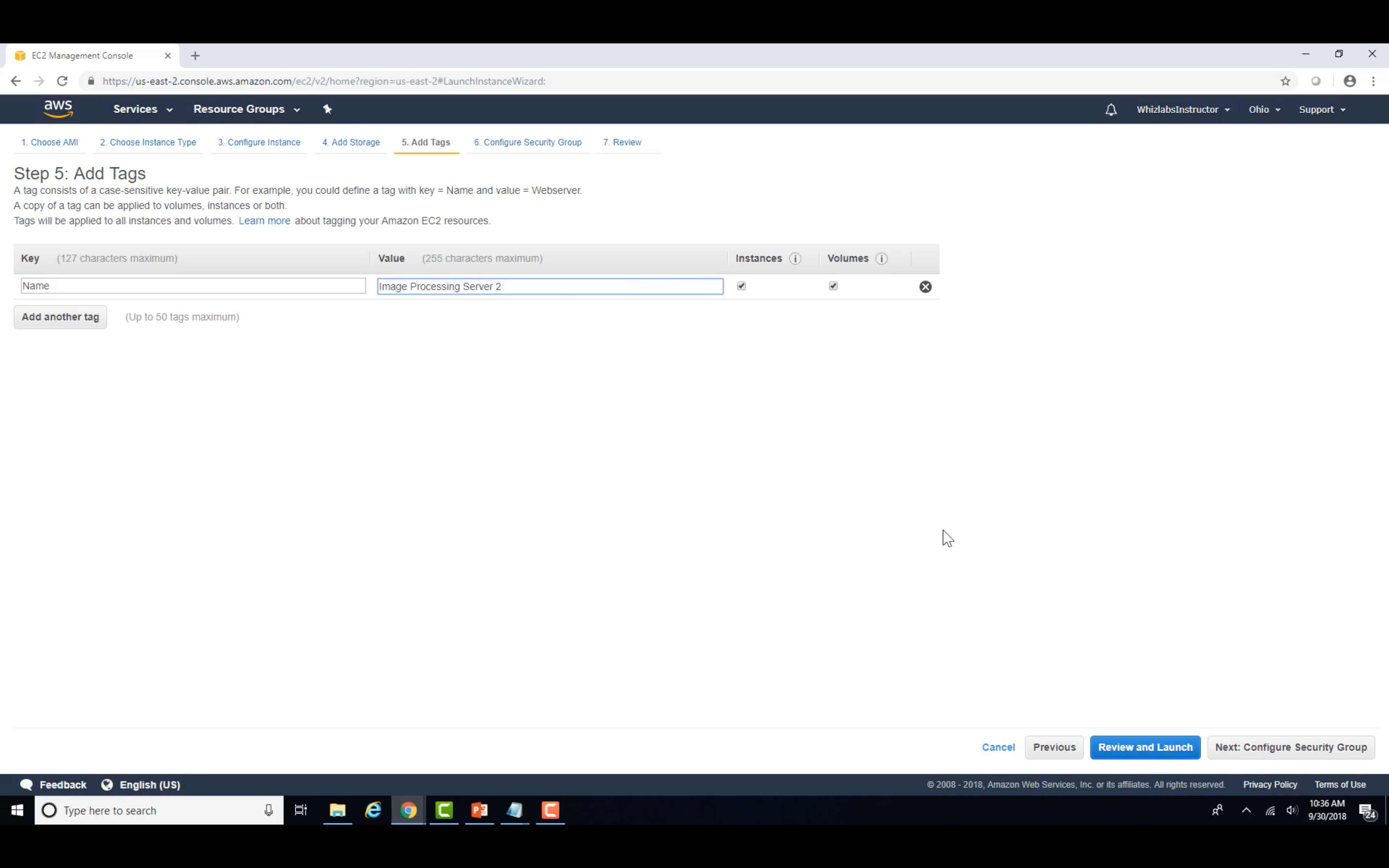This screenshot has width=1389, height=868.
Task: Uncheck the Instances checkbox for Name tag
Action: click(x=741, y=286)
